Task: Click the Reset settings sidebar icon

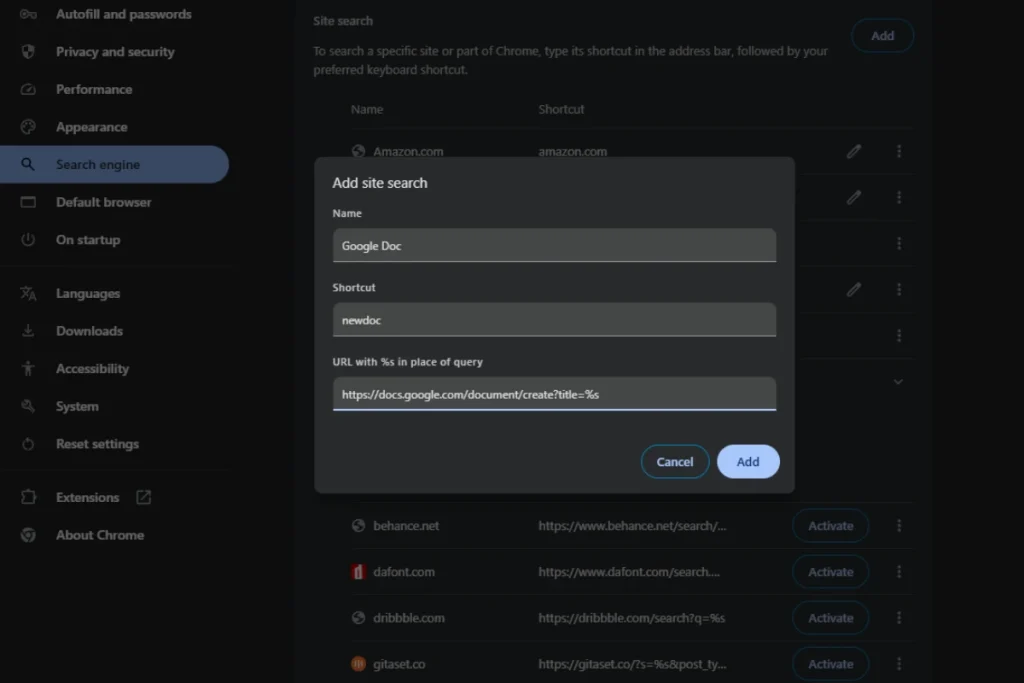Action: (x=27, y=444)
